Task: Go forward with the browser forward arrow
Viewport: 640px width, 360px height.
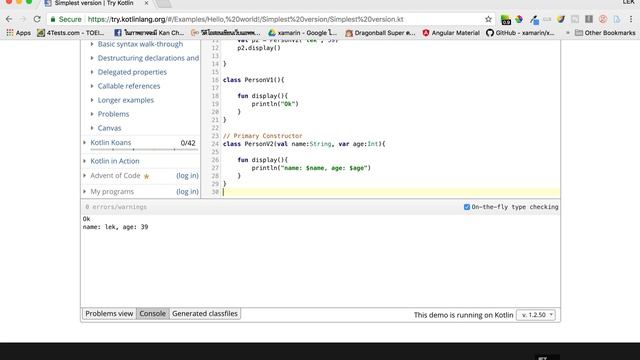Action: [x=23, y=19]
